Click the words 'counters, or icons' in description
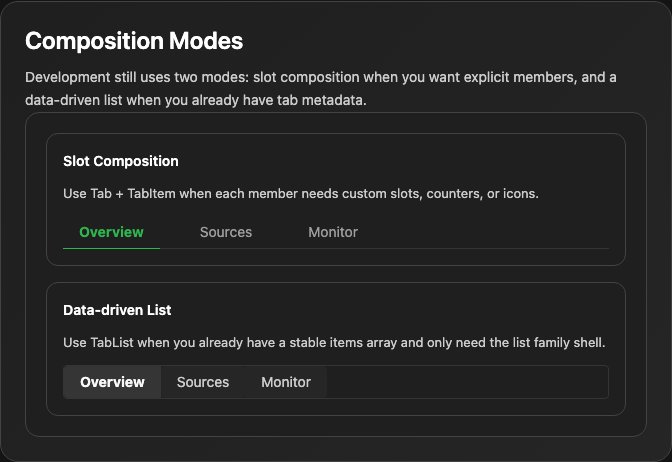The height and width of the screenshot is (462, 672). point(482,194)
